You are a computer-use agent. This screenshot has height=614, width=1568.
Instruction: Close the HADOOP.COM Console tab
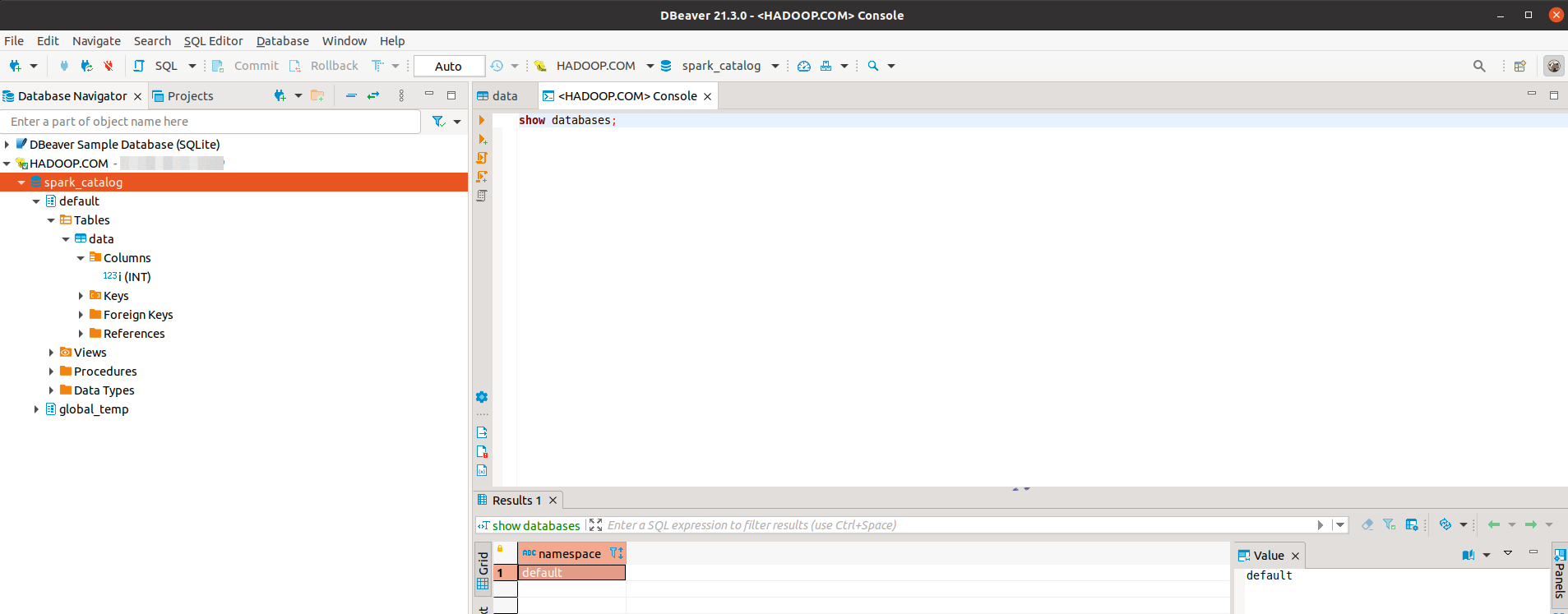click(707, 96)
